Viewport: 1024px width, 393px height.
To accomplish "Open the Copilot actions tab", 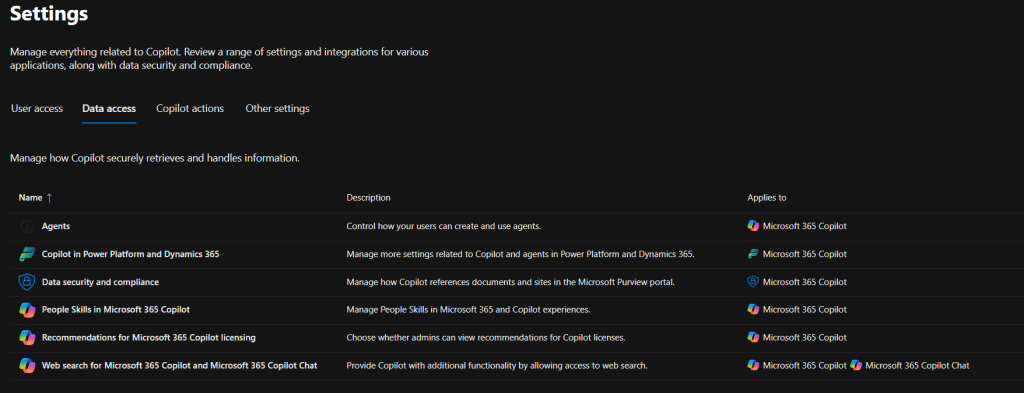I will coord(190,108).
